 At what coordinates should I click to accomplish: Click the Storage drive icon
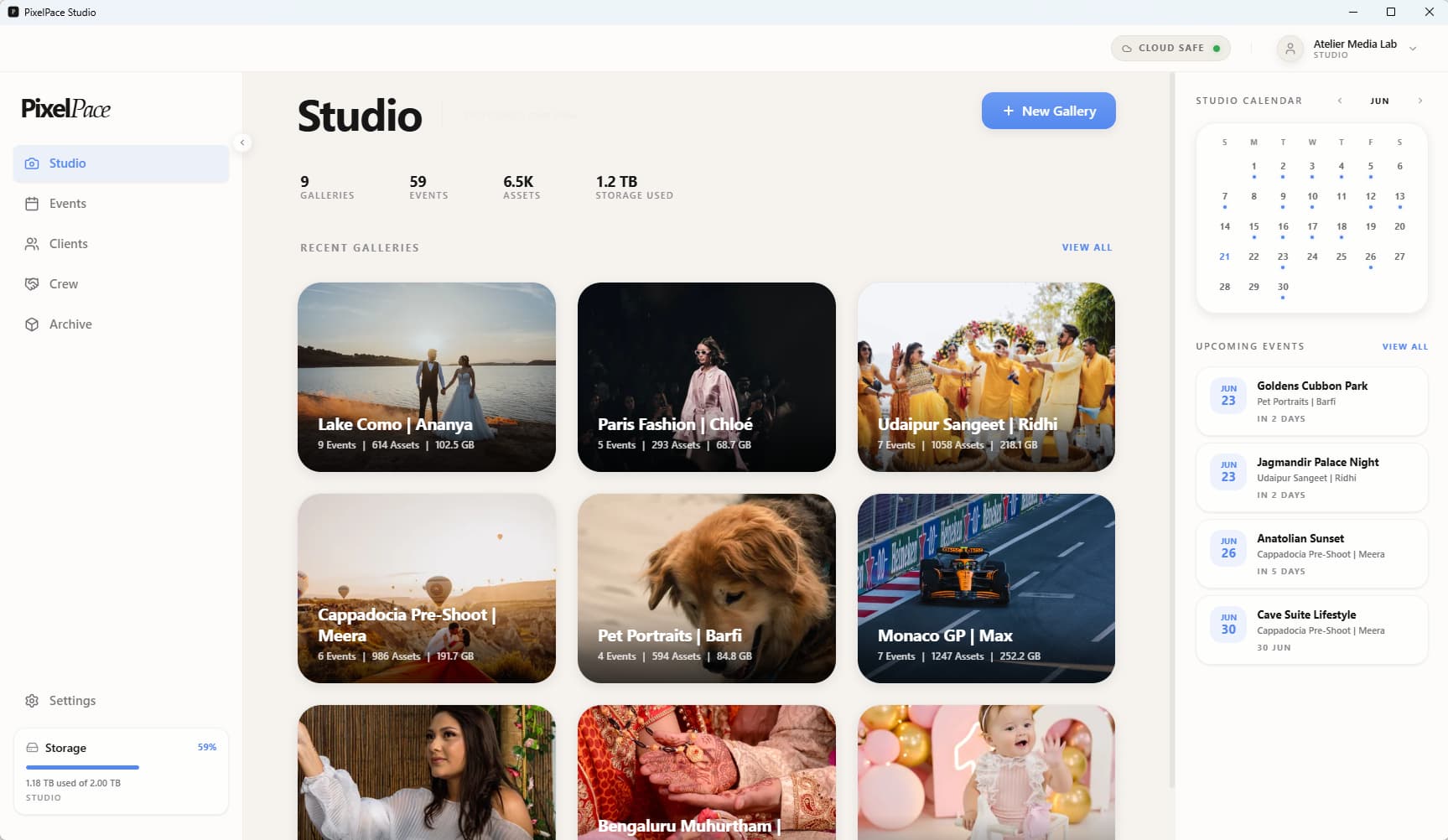(x=32, y=748)
